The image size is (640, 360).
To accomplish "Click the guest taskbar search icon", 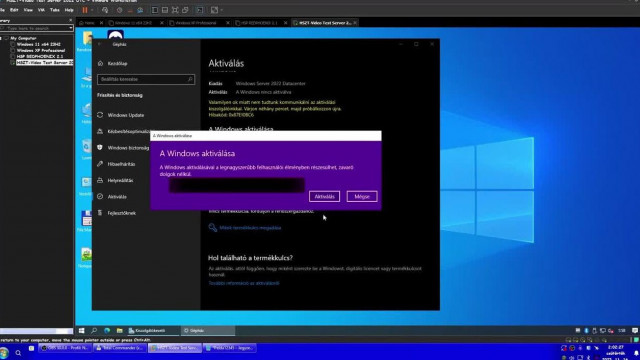I will click(94, 331).
